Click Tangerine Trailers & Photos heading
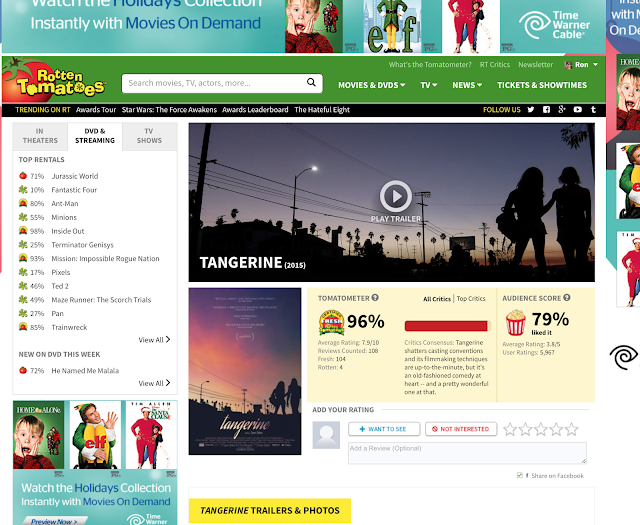 pos(270,510)
